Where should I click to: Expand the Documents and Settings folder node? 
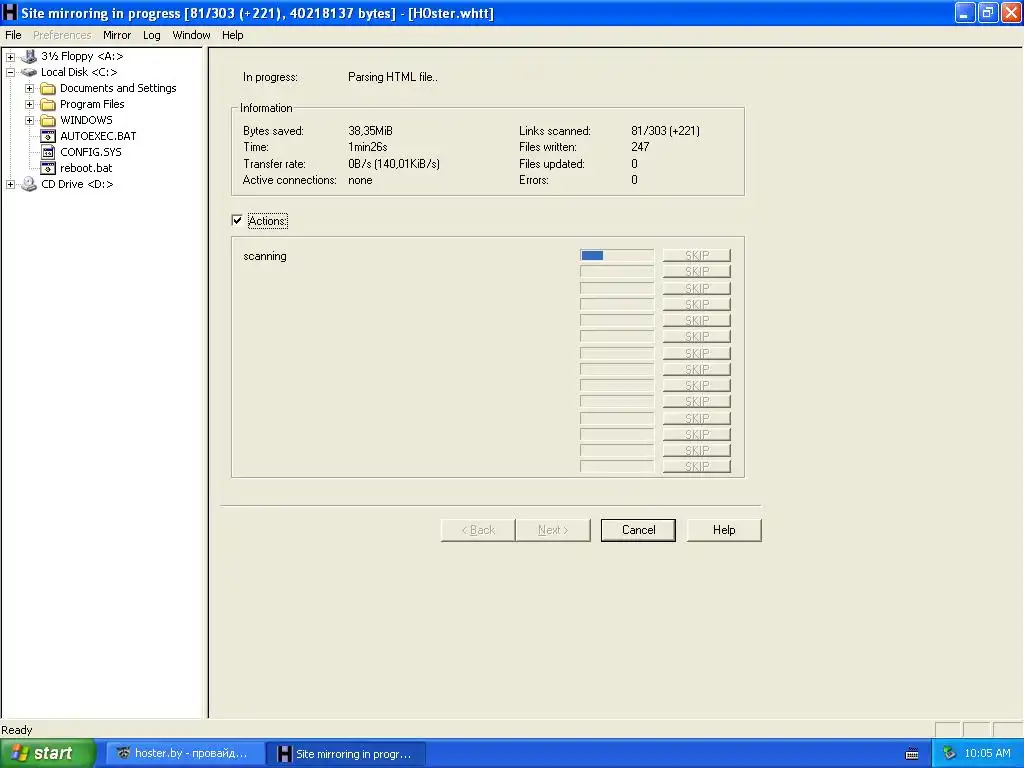coord(29,88)
